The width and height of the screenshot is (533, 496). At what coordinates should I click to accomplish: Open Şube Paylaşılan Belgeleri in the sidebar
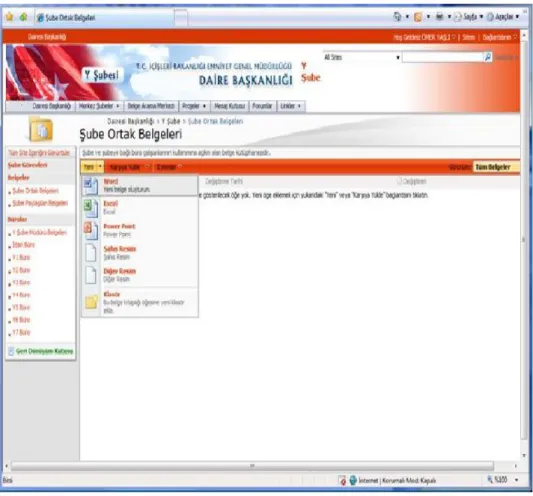click(40, 203)
